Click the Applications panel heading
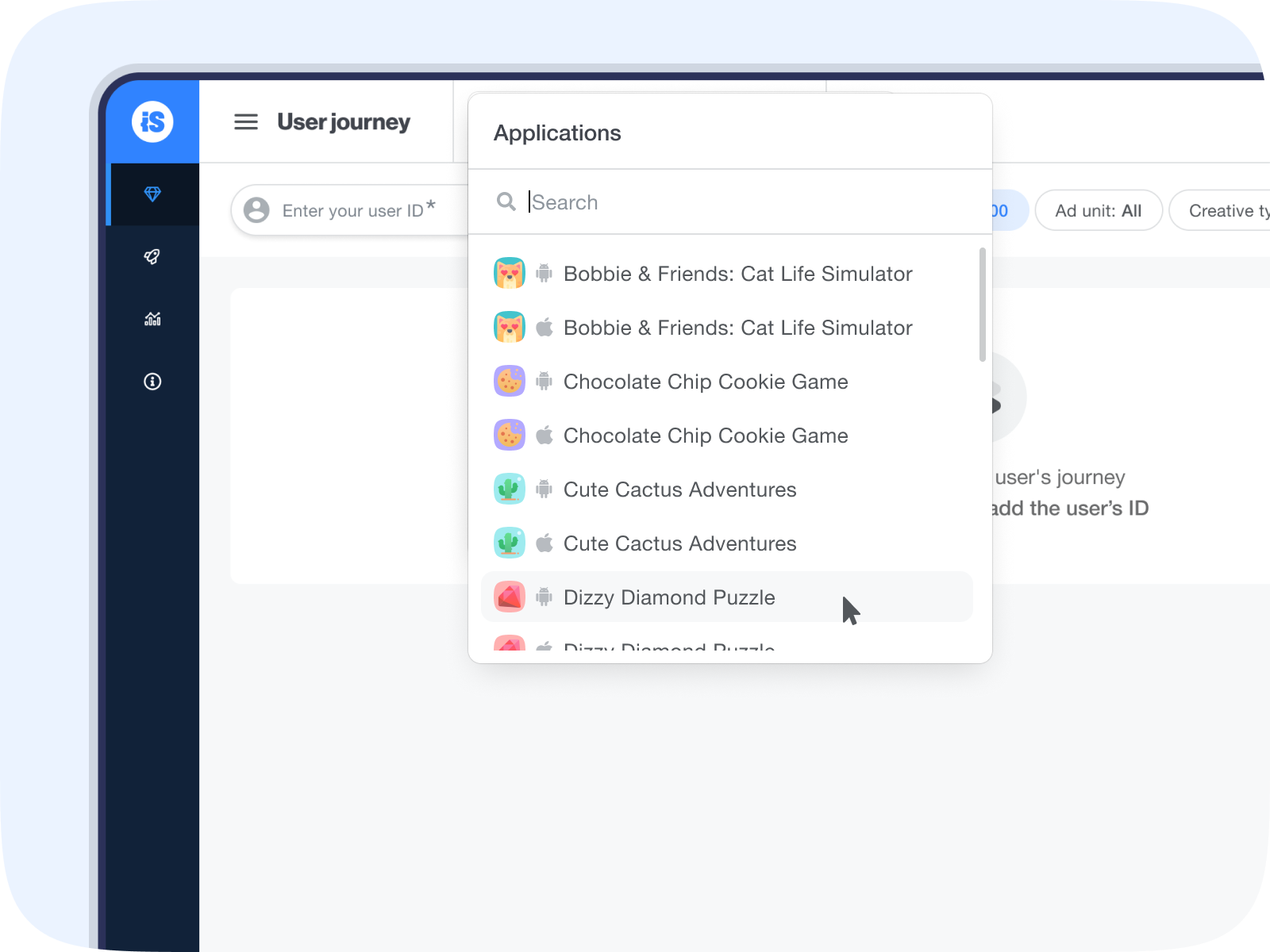 click(557, 132)
